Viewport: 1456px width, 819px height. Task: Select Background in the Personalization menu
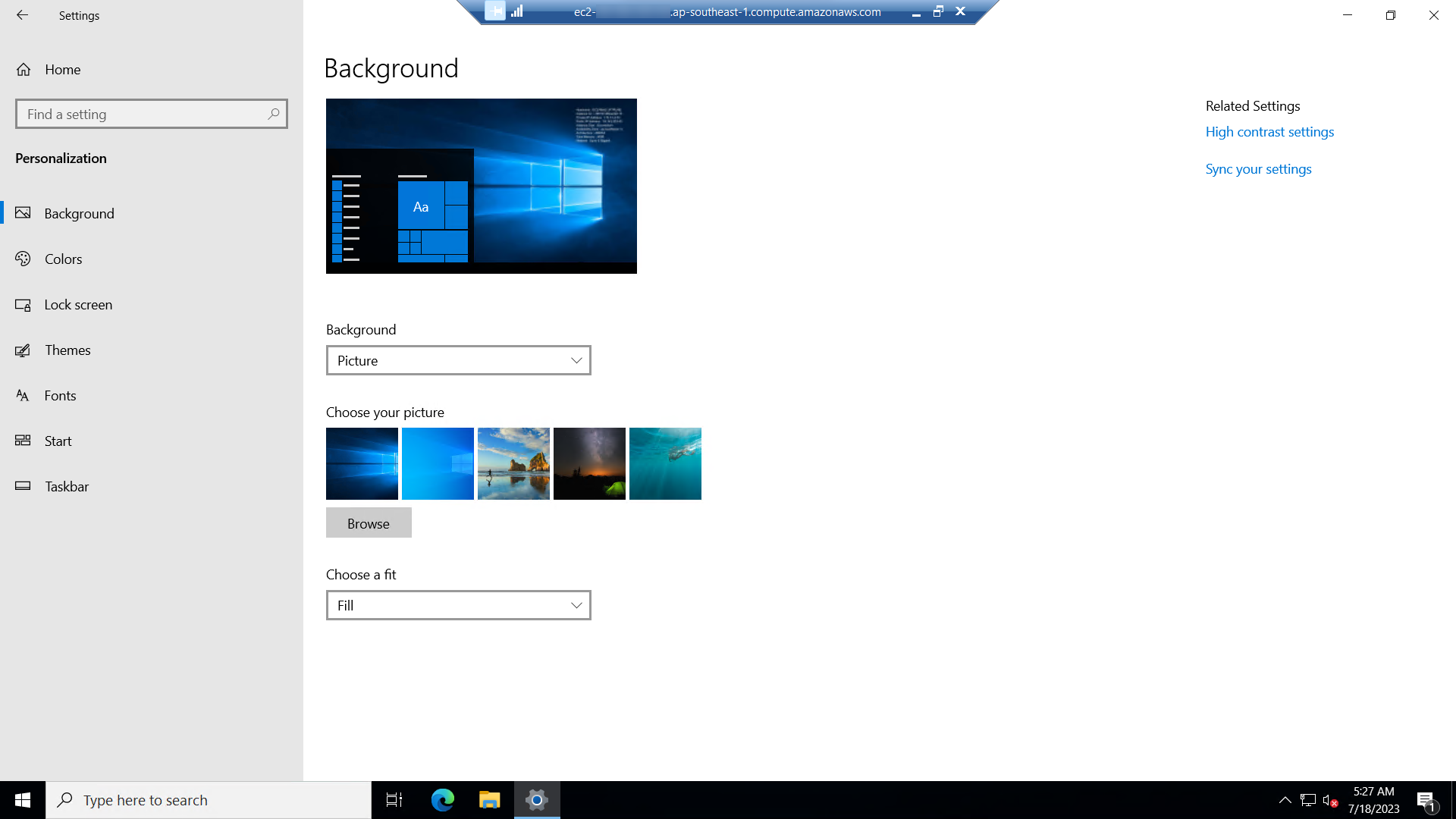pyautogui.click(x=79, y=213)
